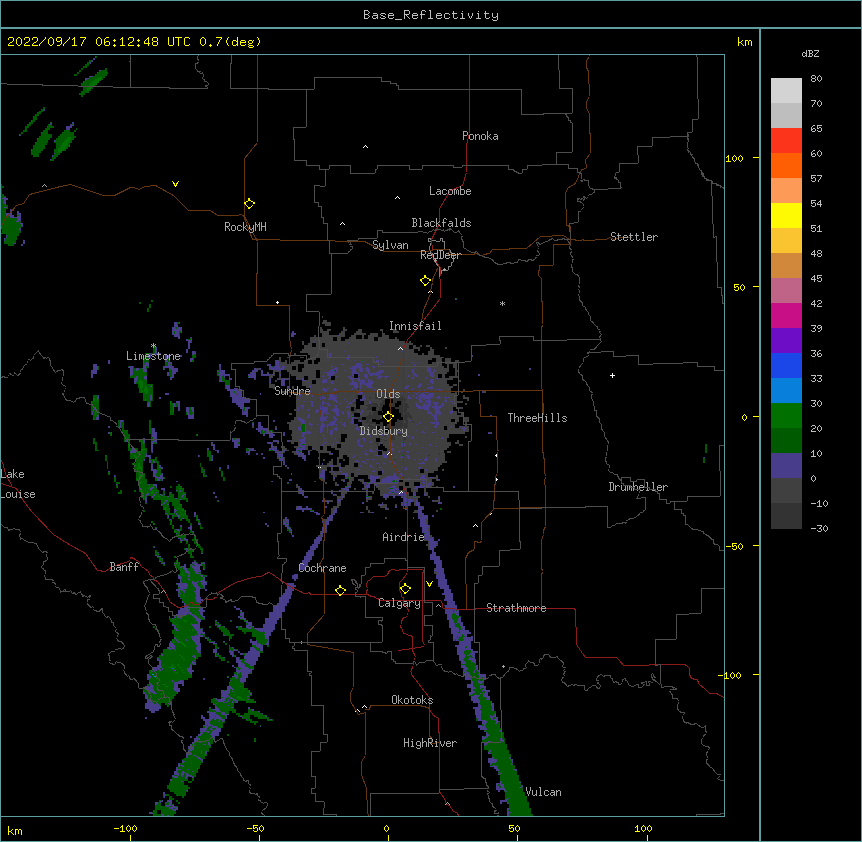Click the Didsbury town label
This screenshot has height=842, width=862.
coord(384,431)
